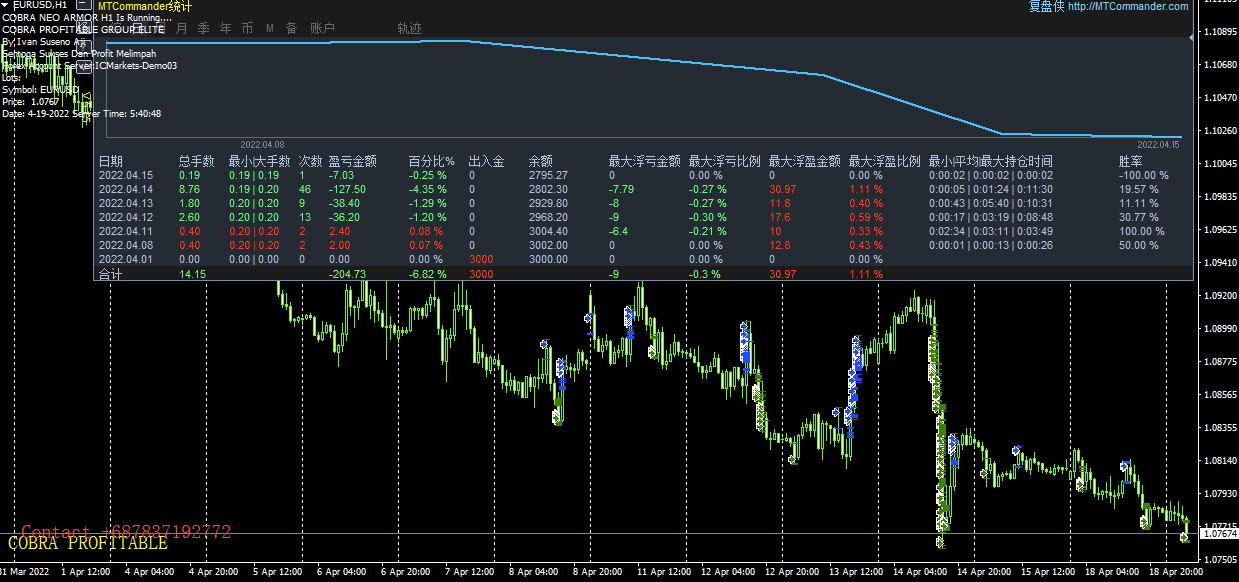Click the 2802.30 balance value
This screenshot has height=582, width=1239.
tap(547, 189)
